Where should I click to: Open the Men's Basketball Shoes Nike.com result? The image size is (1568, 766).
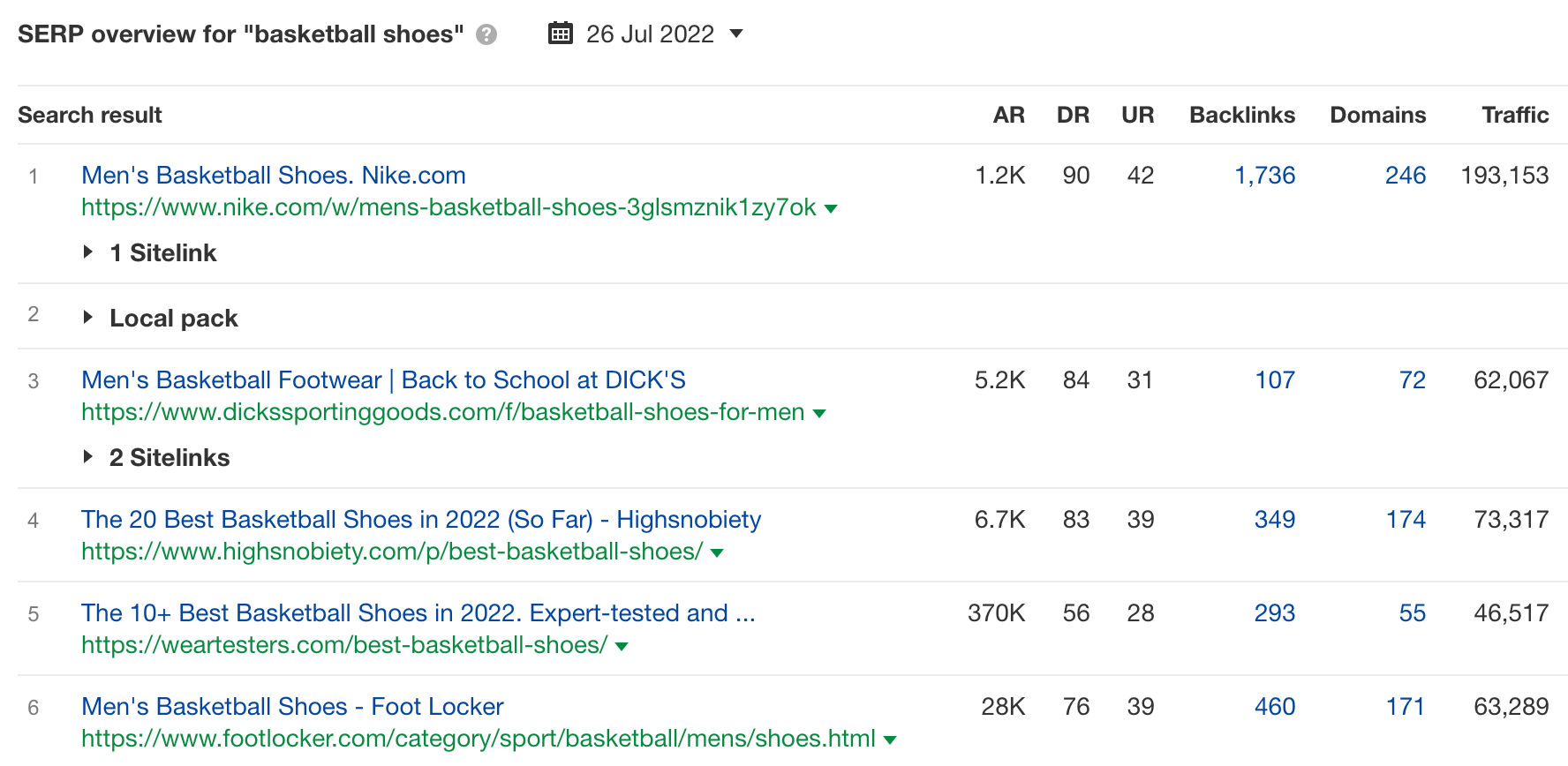(x=273, y=175)
